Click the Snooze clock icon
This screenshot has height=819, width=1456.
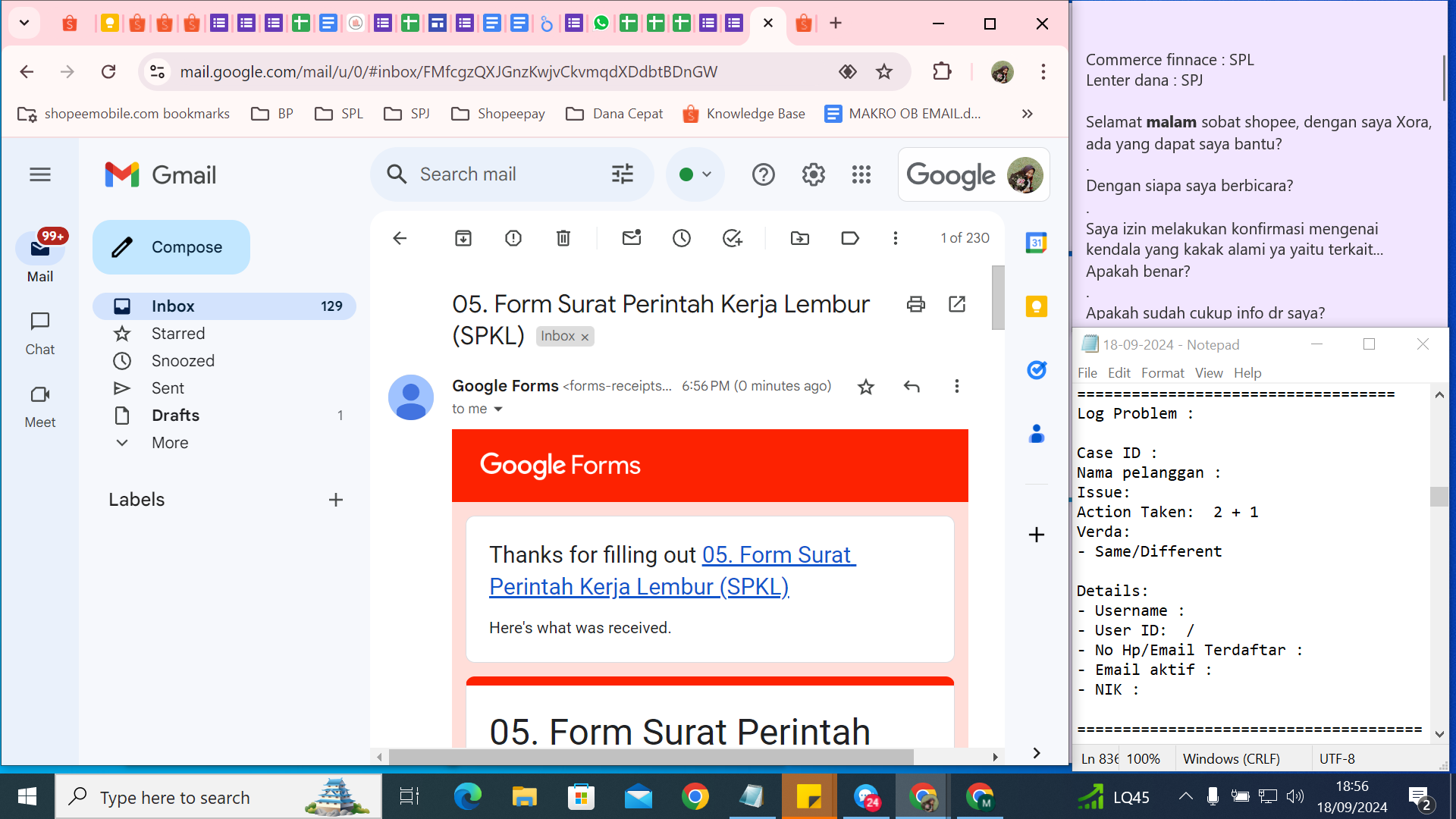(x=681, y=238)
